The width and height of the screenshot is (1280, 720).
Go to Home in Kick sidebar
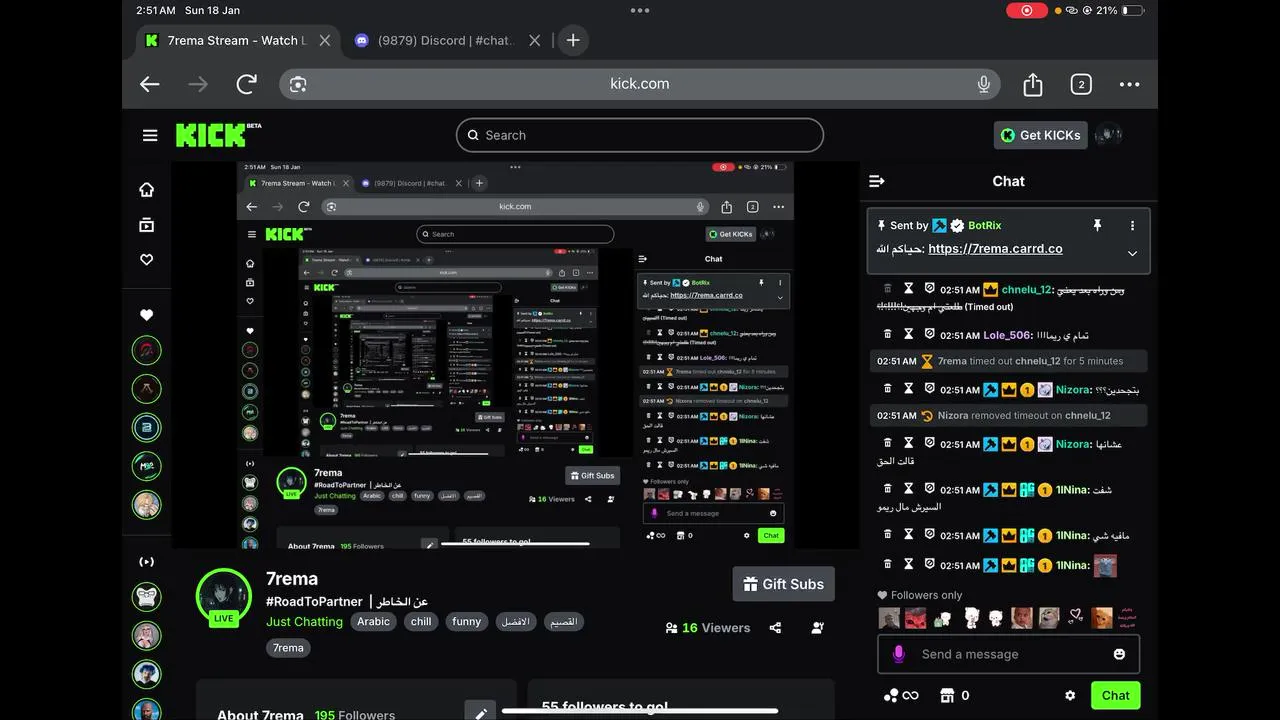click(146, 190)
